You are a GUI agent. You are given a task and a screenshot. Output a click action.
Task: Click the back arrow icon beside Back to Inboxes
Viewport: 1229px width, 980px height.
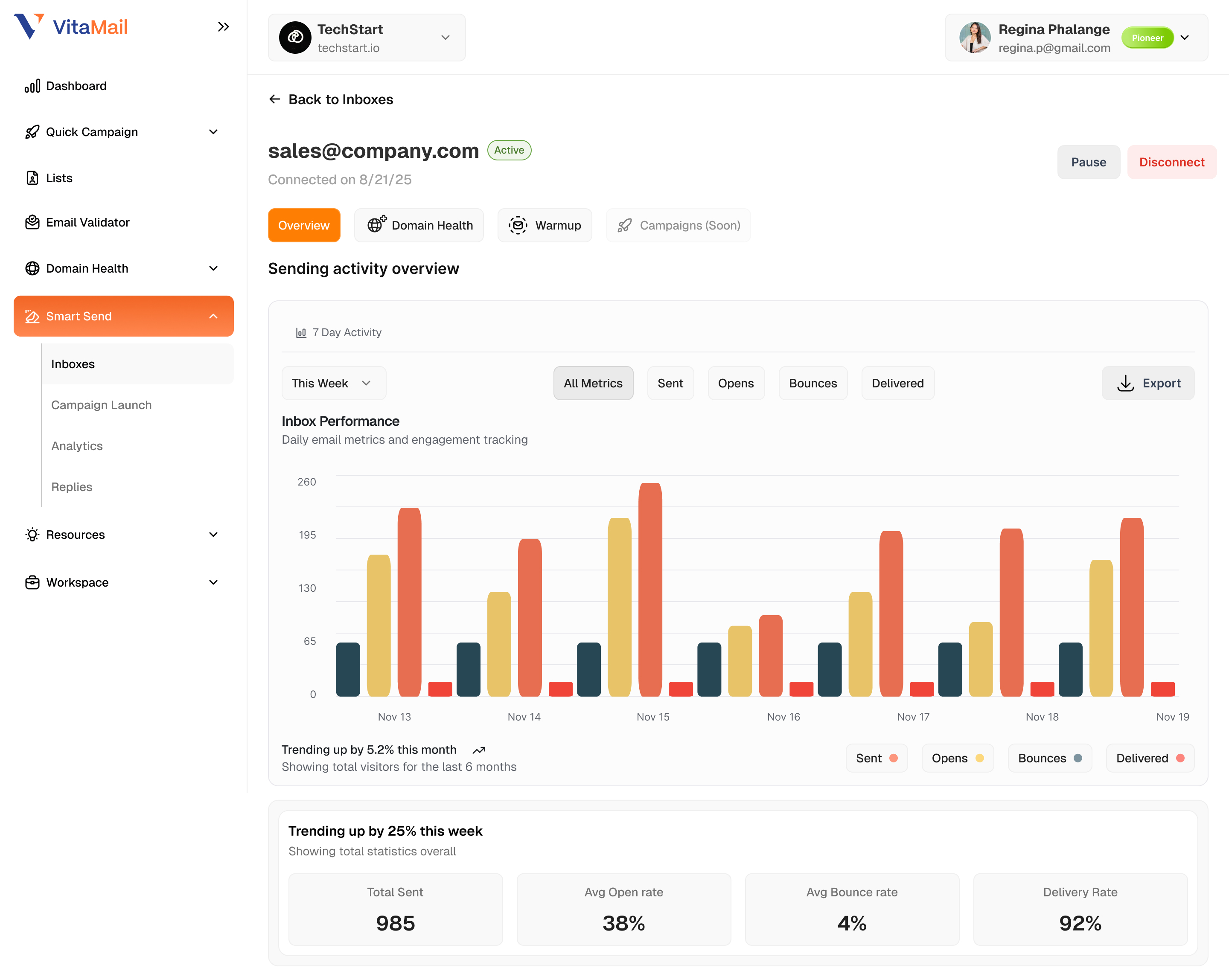coord(275,99)
